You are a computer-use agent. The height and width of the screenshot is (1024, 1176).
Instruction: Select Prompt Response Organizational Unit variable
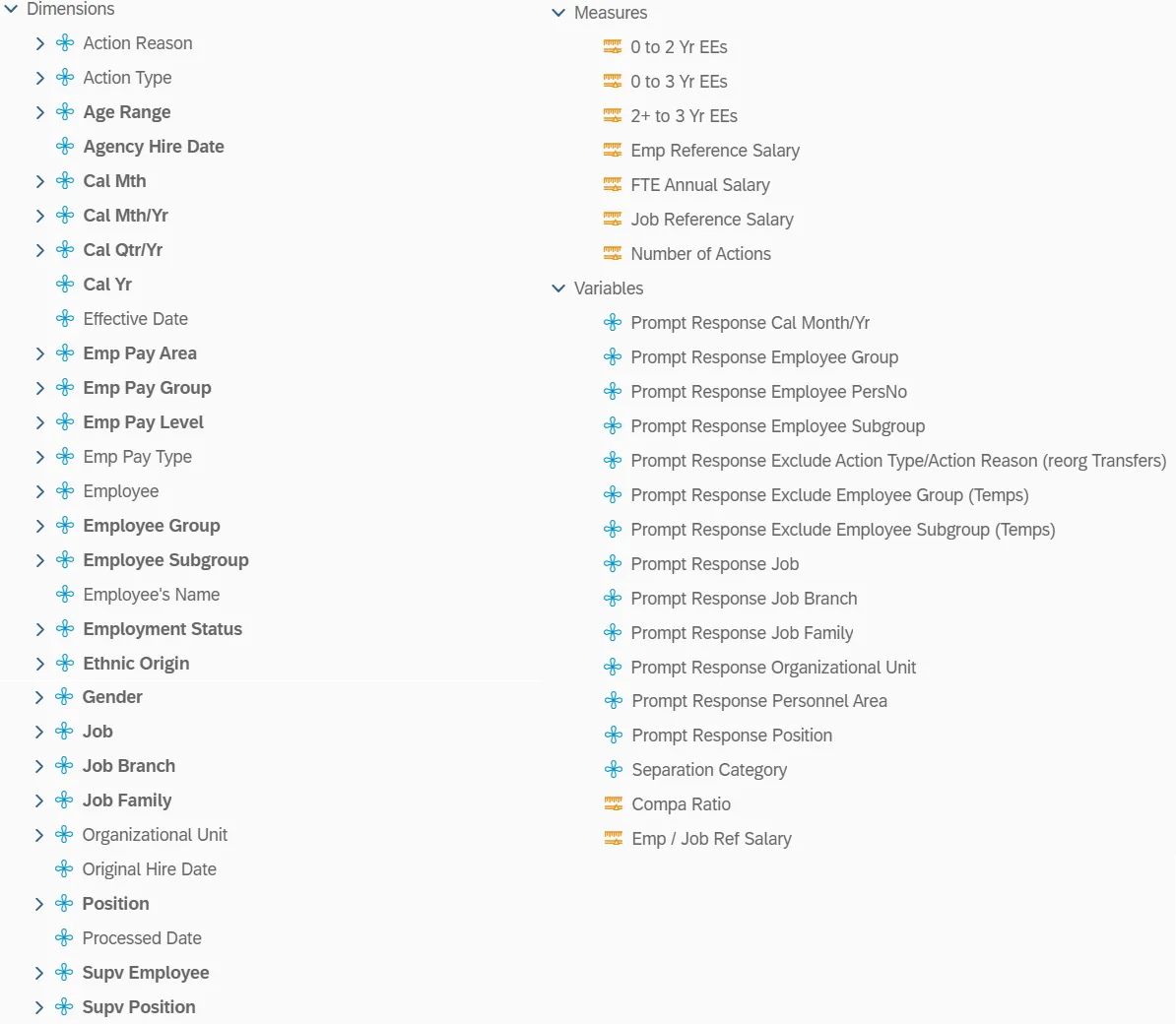pyautogui.click(x=772, y=668)
